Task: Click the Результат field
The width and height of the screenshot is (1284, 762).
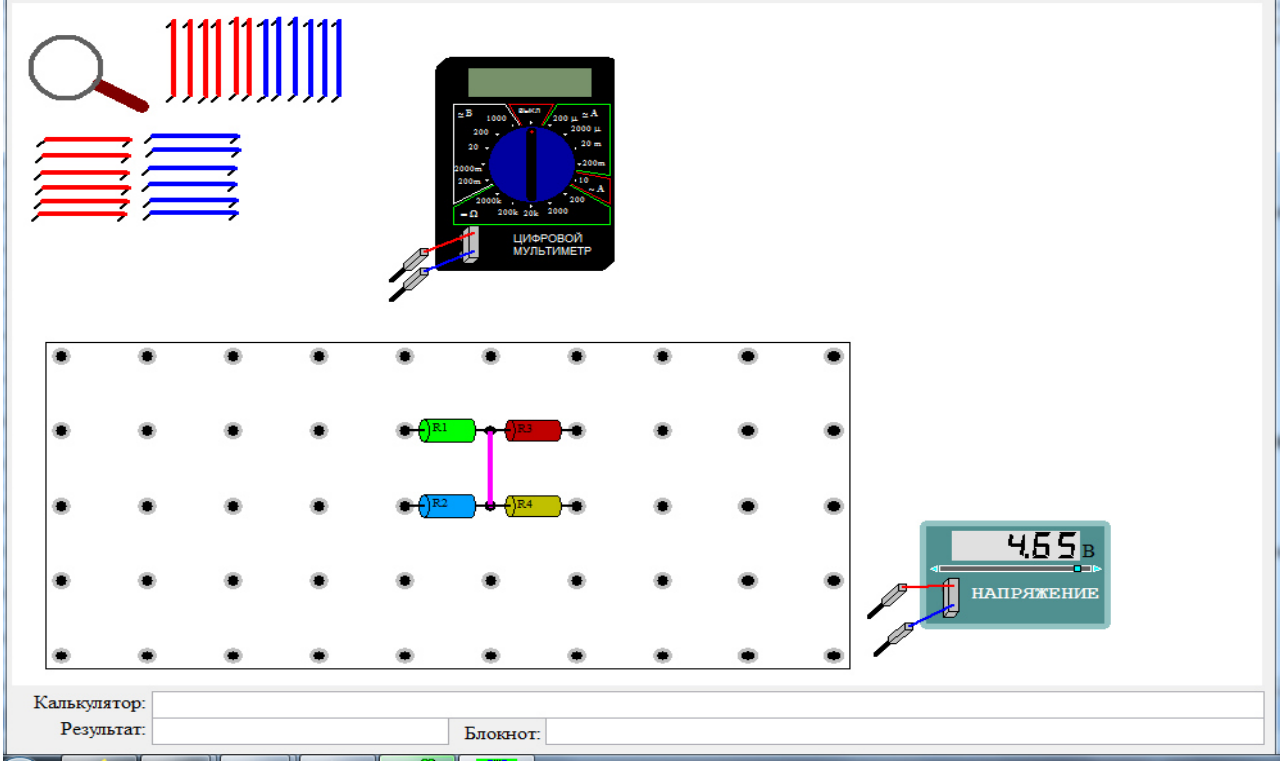Action: click(300, 731)
